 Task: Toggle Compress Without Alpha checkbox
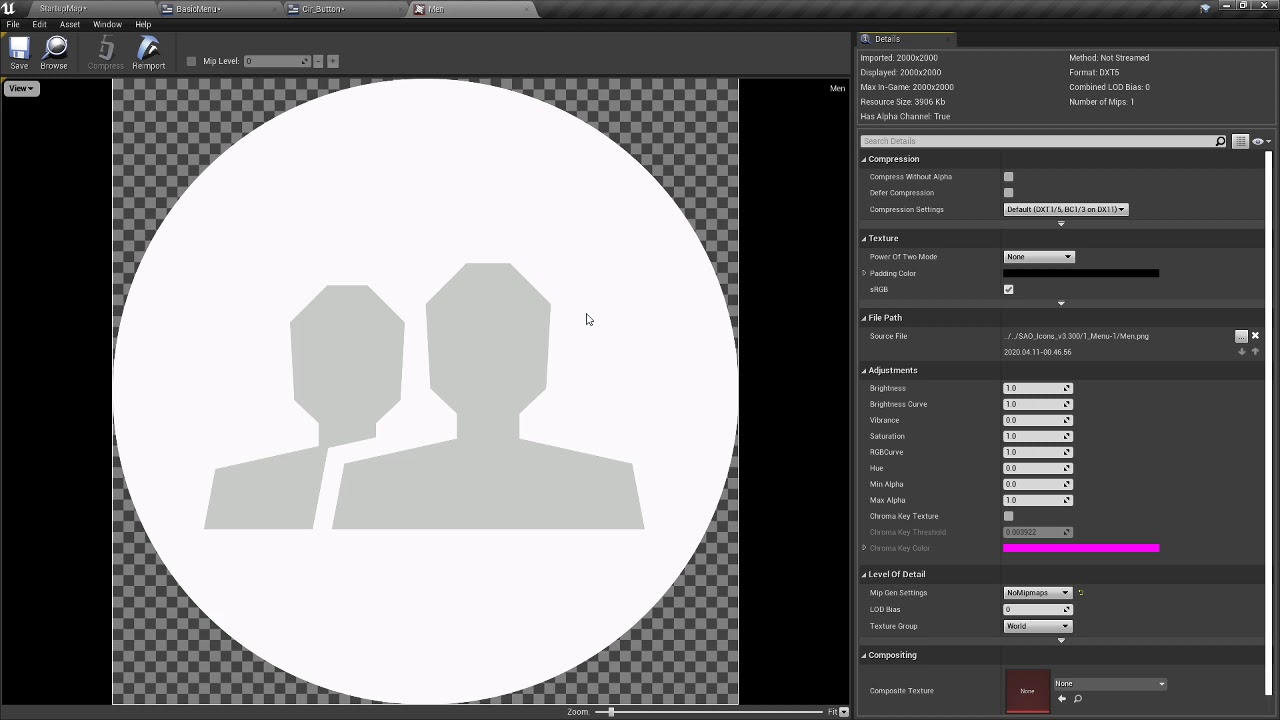pyautogui.click(x=1008, y=177)
